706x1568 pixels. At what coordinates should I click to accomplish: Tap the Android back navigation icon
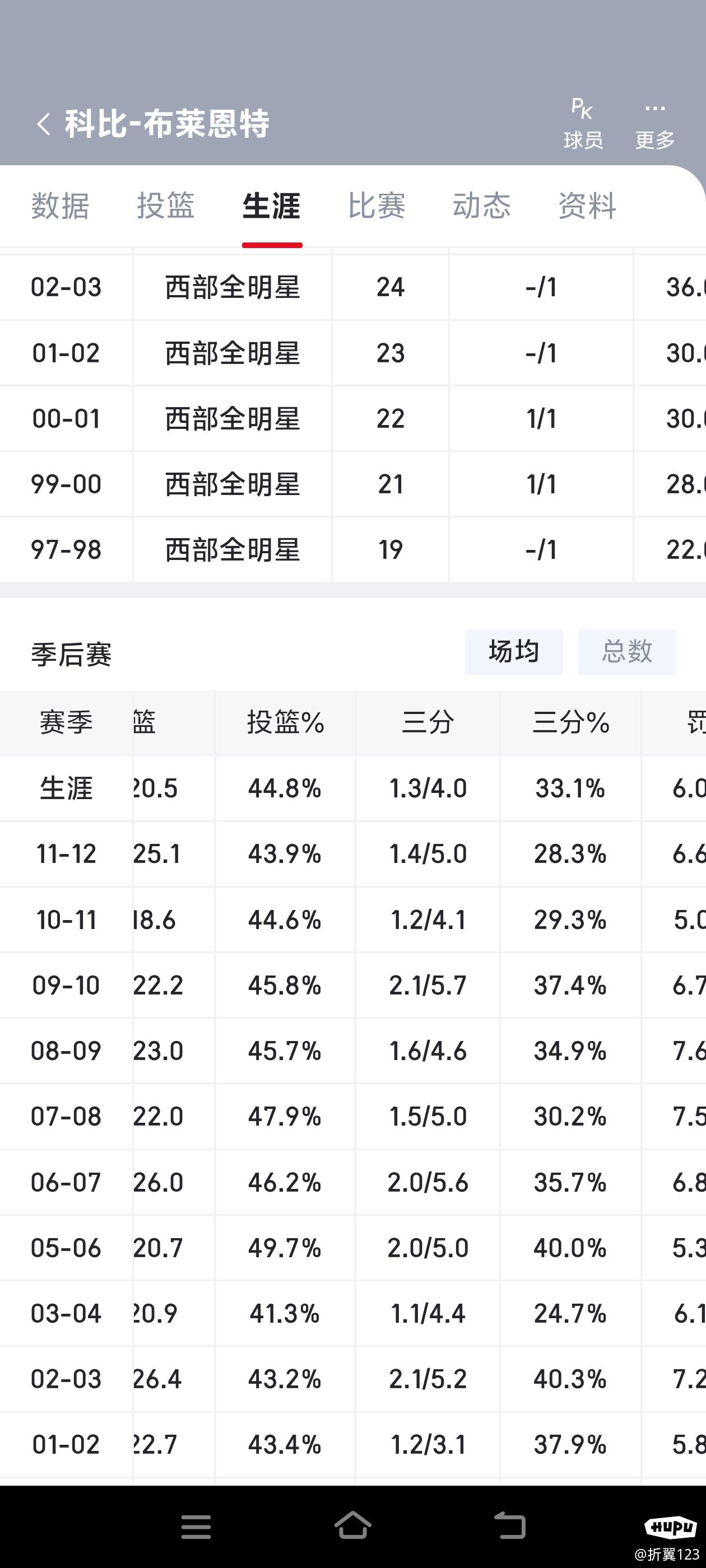509,1525
